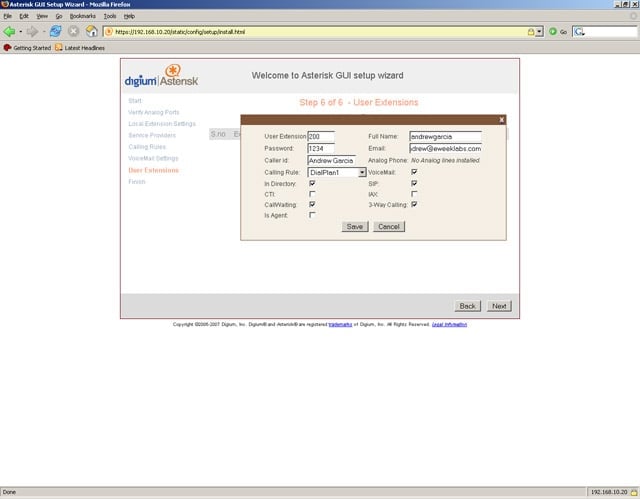This screenshot has width=640, height=499.
Task: Click the stop loading icon
Action: [73, 31]
